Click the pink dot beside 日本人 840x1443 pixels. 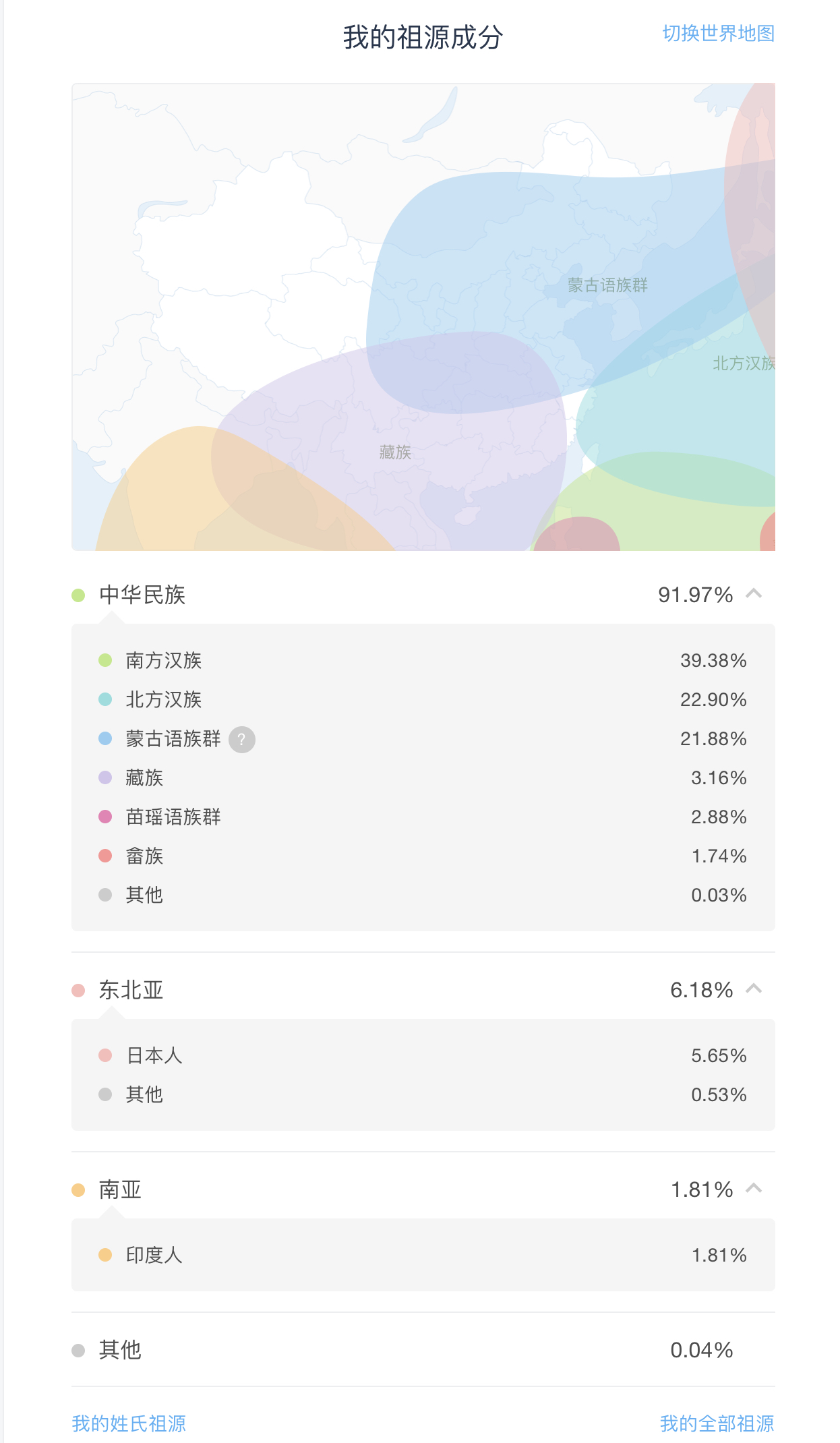pos(105,1055)
